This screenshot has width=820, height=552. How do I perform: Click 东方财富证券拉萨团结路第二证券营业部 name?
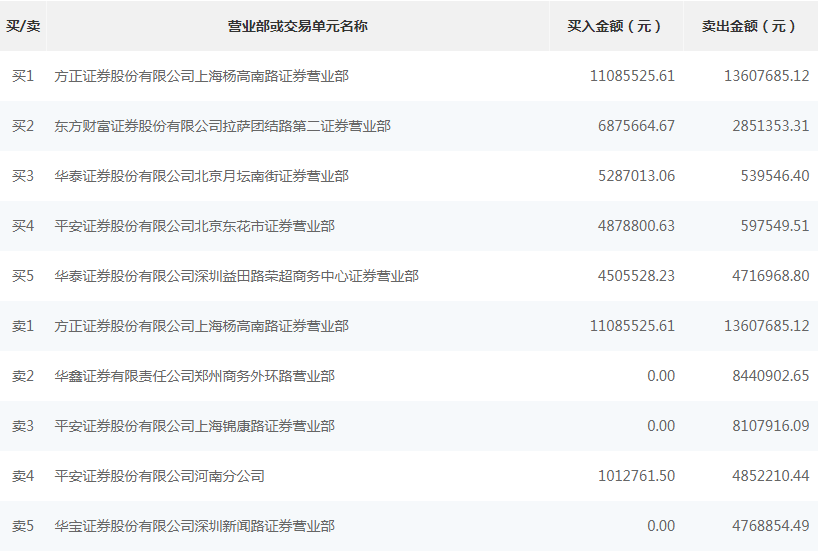[x=222, y=126]
